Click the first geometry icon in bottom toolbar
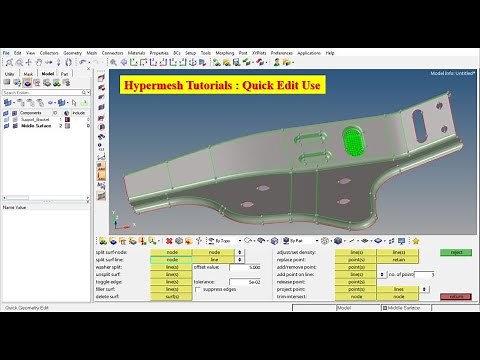This screenshot has height=360, width=480. (x=103, y=241)
